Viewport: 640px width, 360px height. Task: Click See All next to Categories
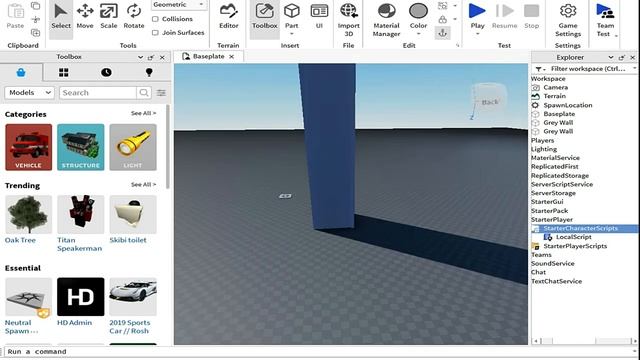[143, 113]
